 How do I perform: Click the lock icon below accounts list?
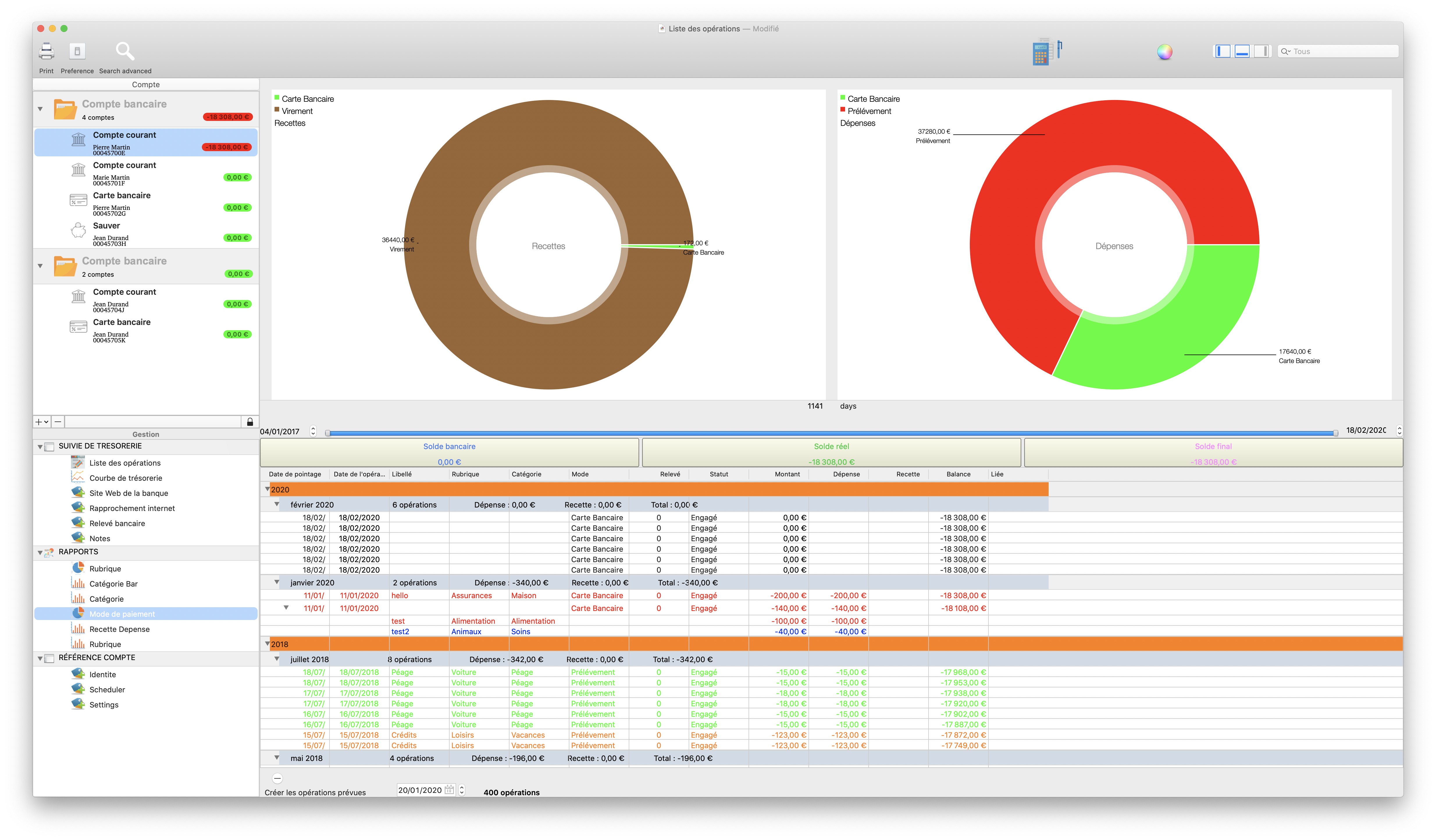[x=250, y=422]
